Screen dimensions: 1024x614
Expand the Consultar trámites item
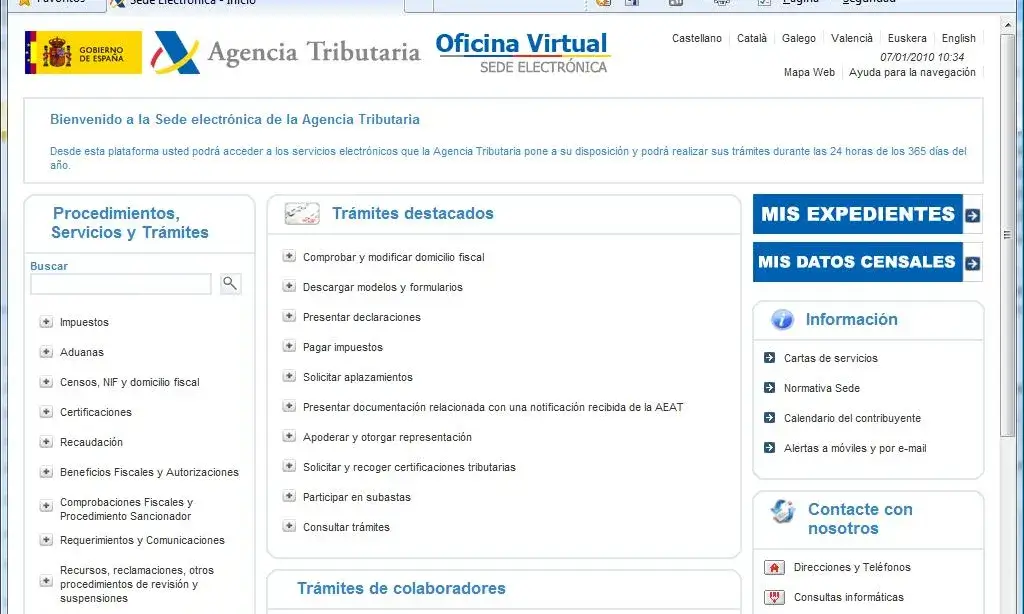coord(289,526)
